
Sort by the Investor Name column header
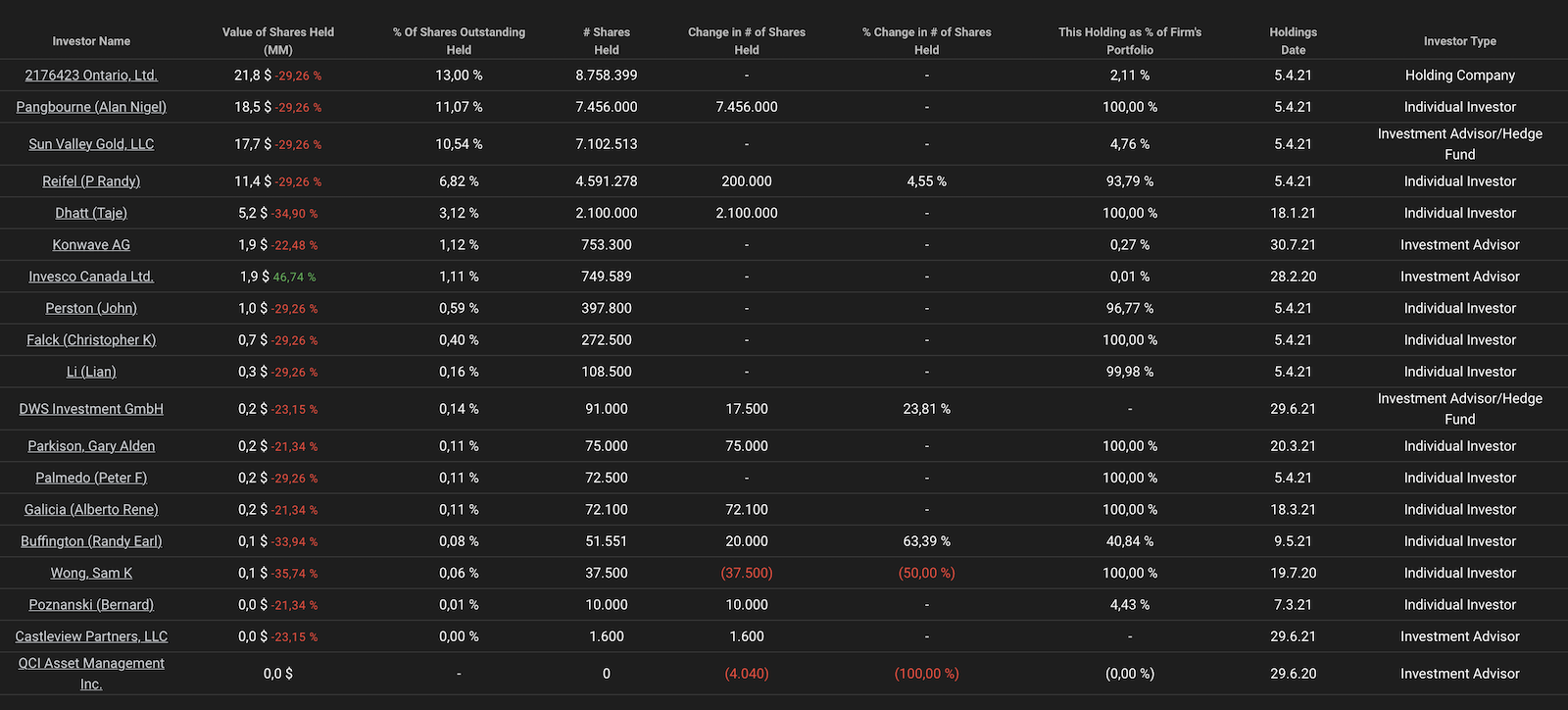point(91,41)
